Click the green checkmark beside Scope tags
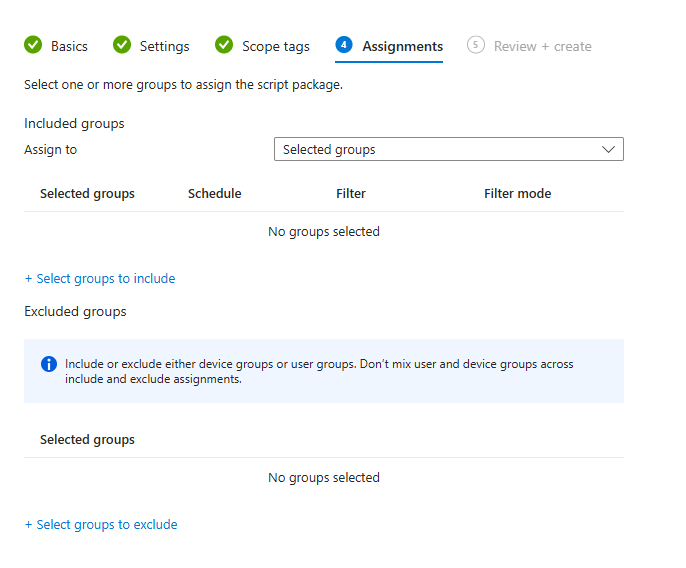The image size is (686, 568). click(x=224, y=45)
